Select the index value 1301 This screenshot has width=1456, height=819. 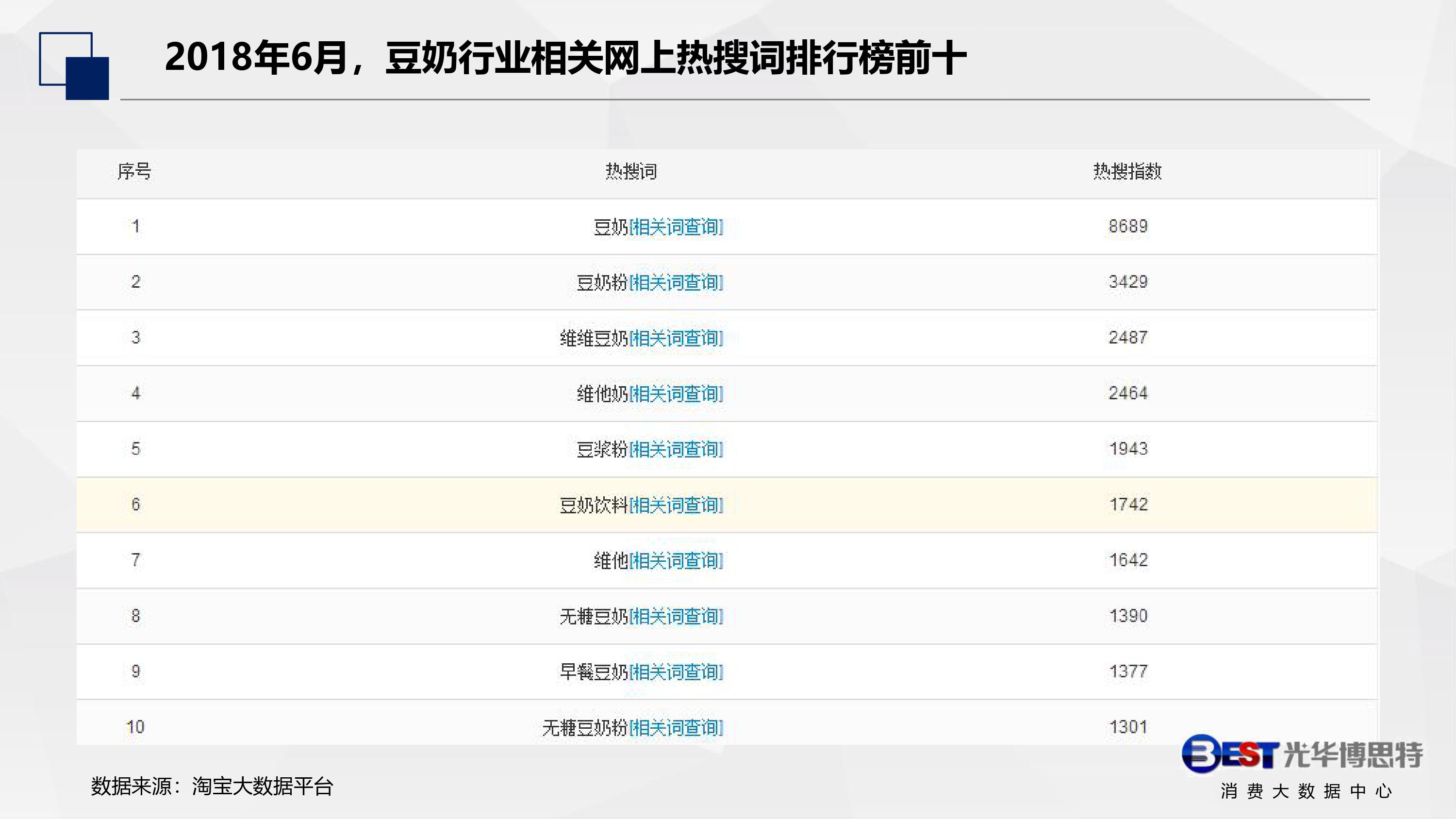click(x=1128, y=727)
